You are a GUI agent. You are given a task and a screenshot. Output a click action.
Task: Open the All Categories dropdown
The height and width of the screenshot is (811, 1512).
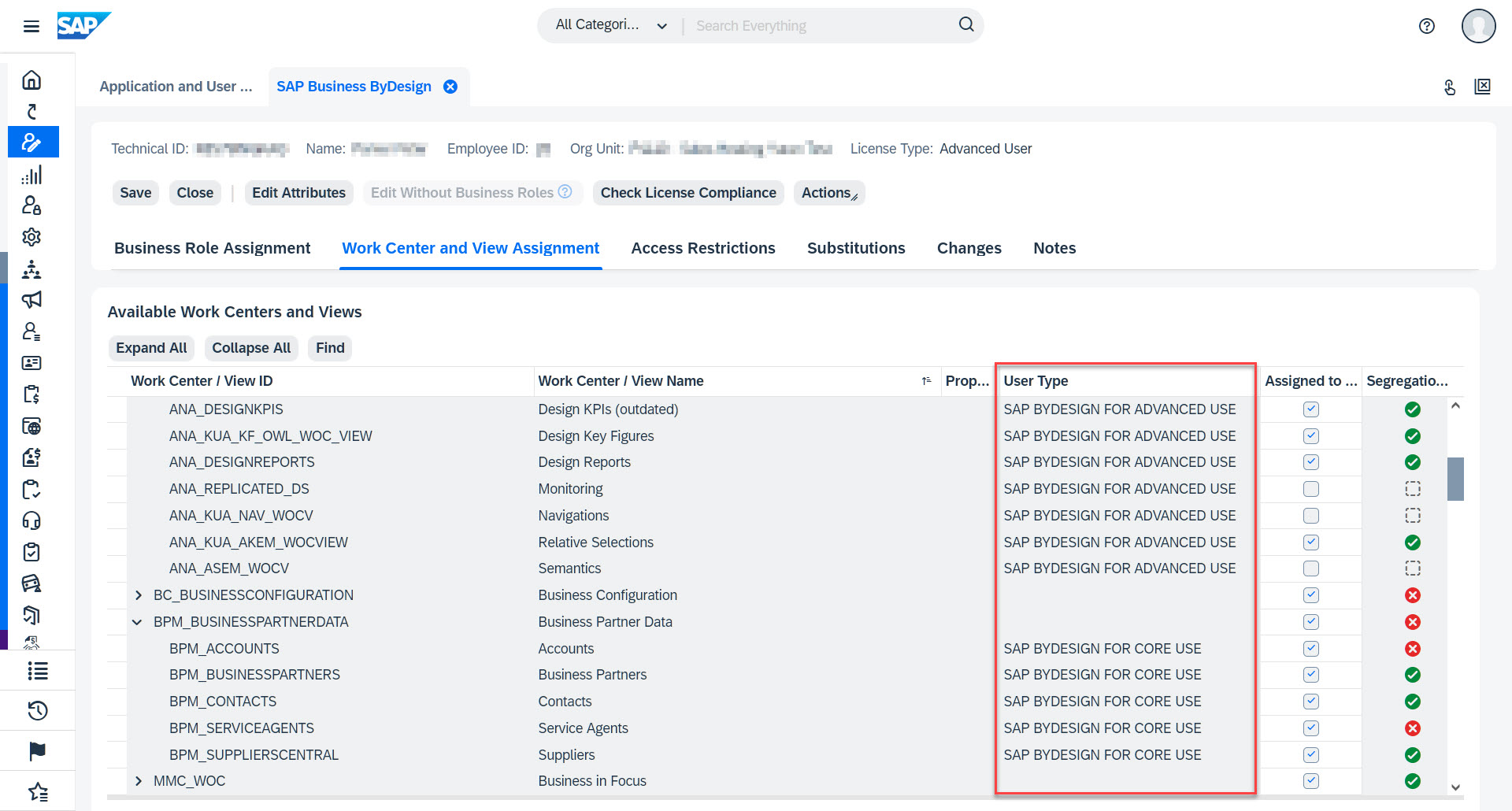point(611,25)
